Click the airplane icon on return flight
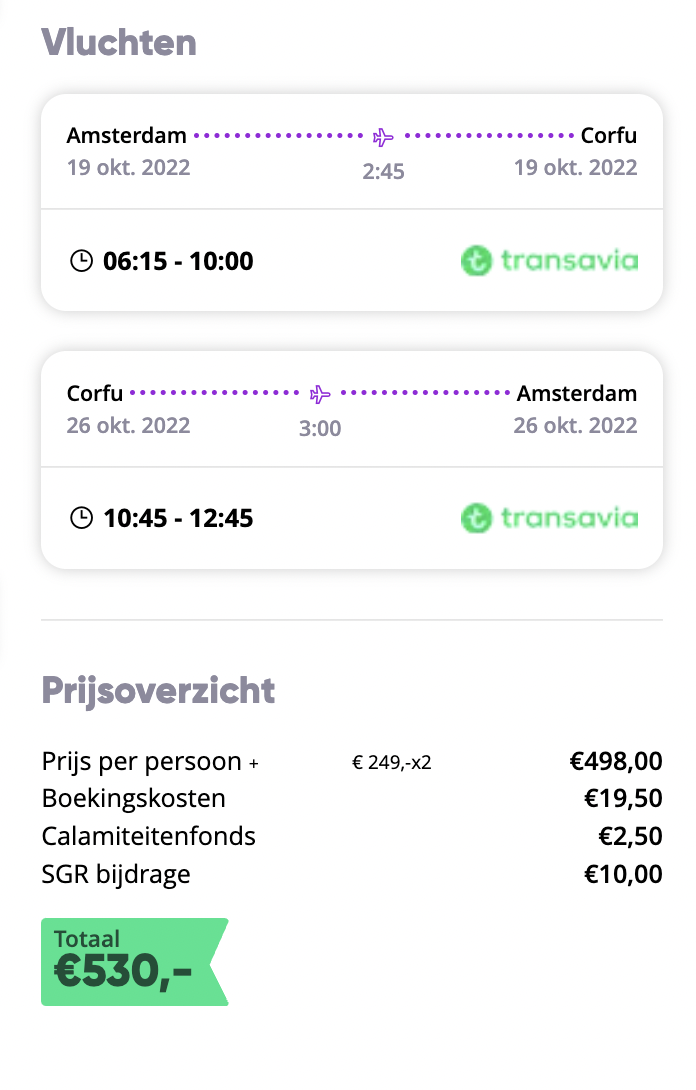This screenshot has width=696, height=1090. point(320,394)
